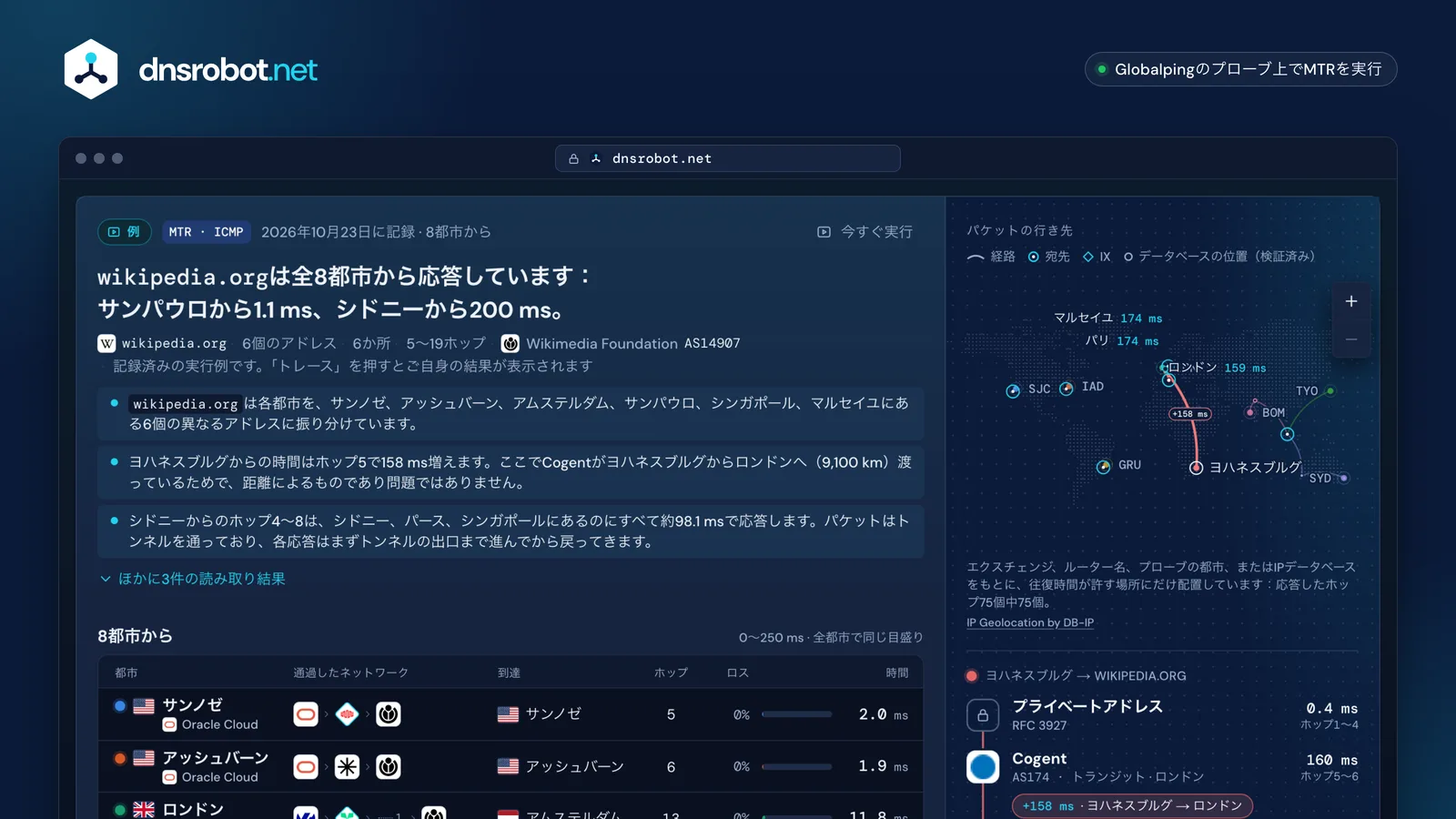Click the +158 ms label on map route
Image resolution: width=1456 pixels, height=819 pixels.
pos(1190,414)
